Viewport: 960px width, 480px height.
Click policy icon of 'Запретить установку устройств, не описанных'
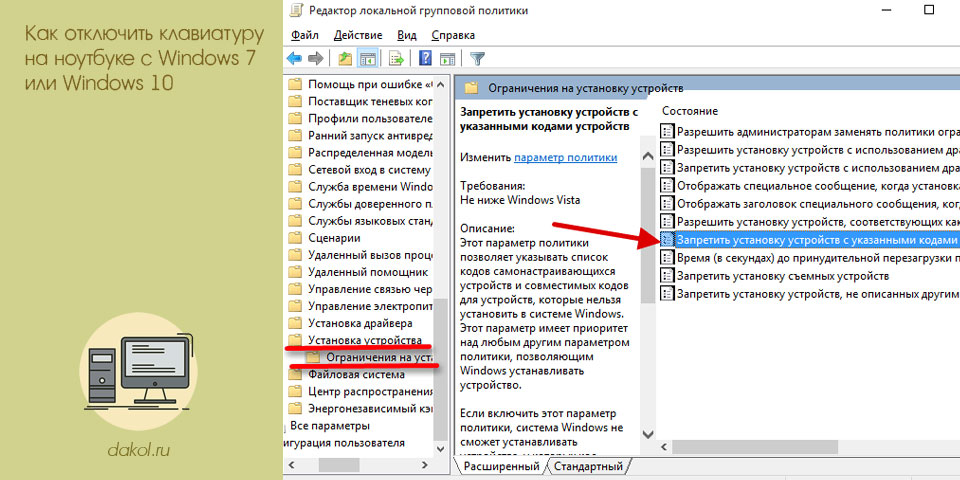(x=667, y=293)
